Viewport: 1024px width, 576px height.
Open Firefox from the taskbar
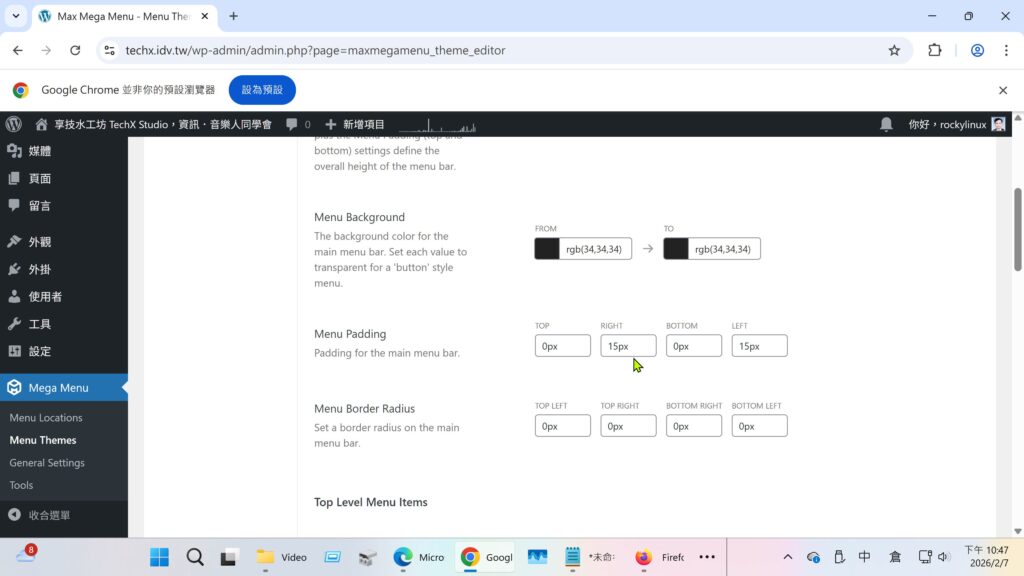(643, 557)
